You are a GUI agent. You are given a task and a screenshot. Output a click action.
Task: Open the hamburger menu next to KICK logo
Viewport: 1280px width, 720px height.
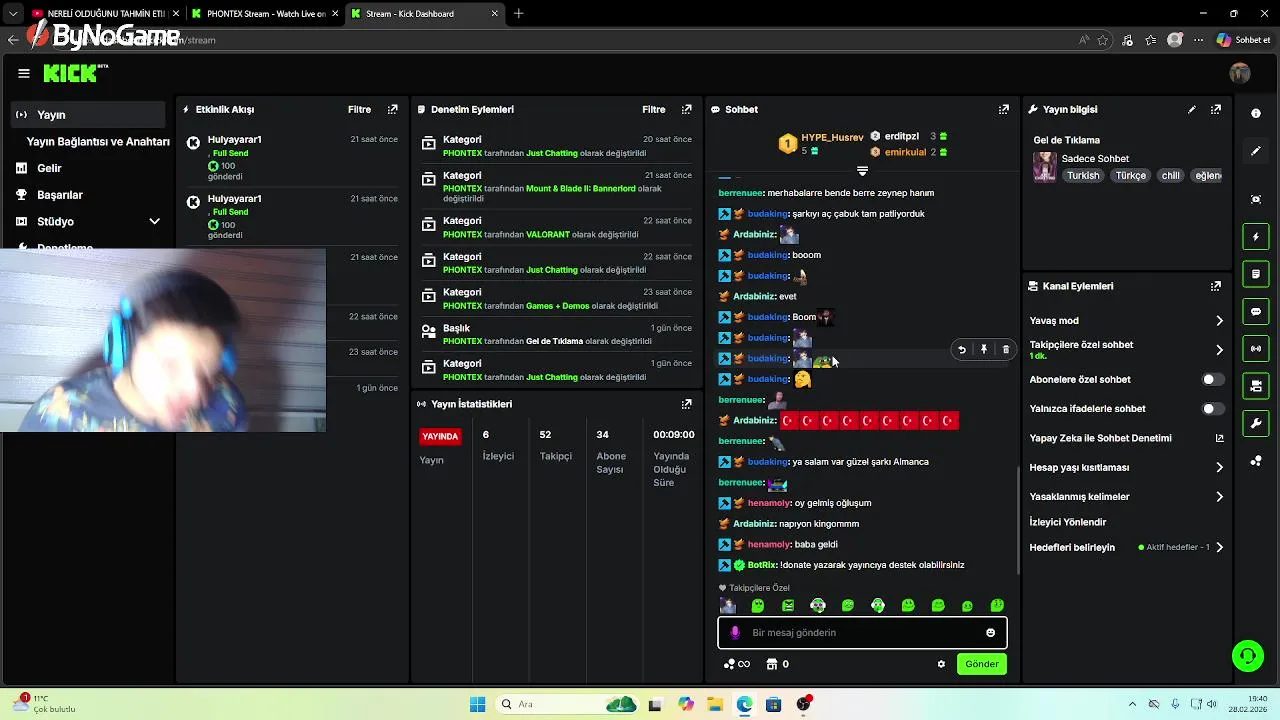click(x=24, y=73)
